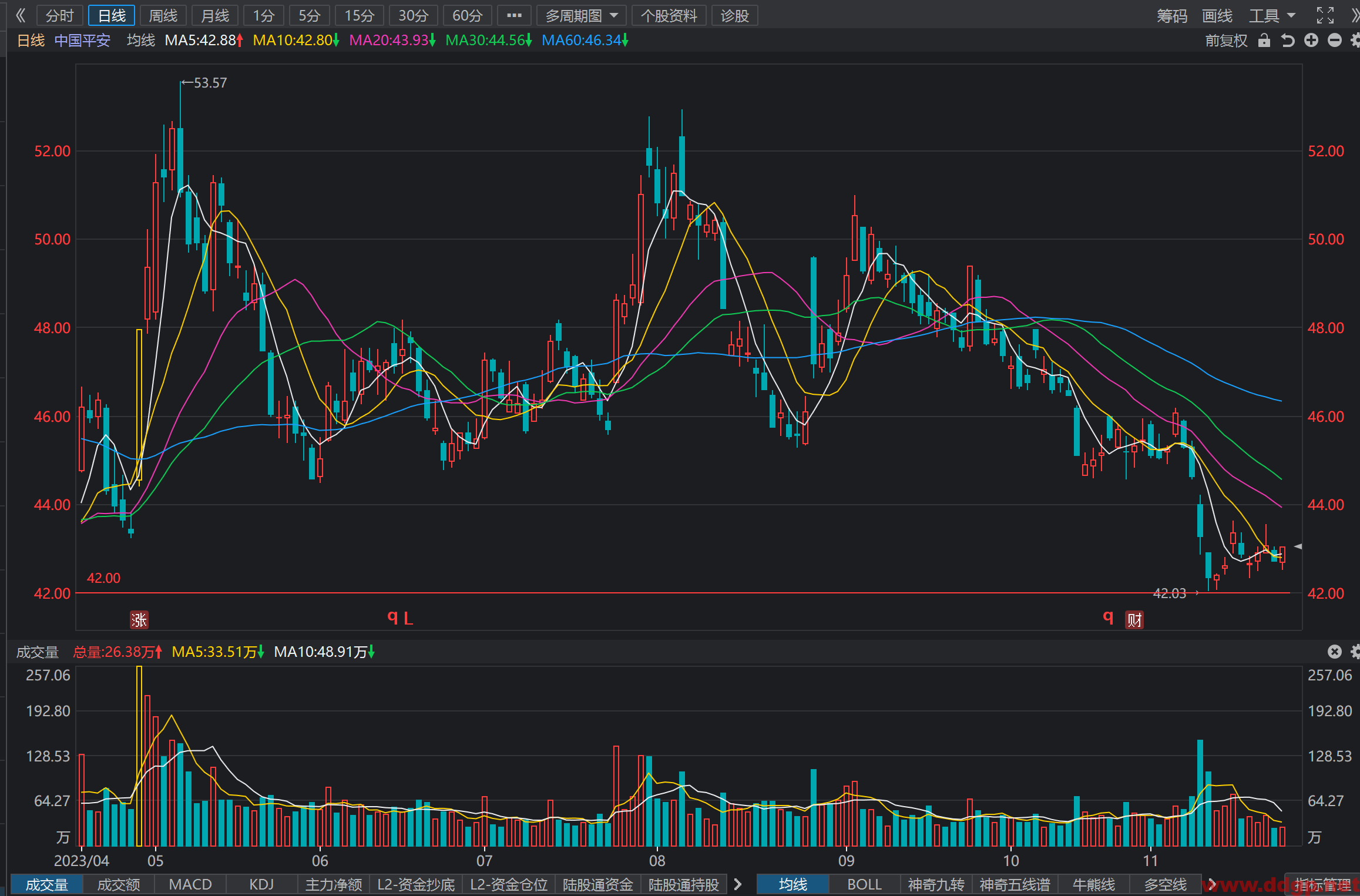Click the MA20:43.93 legend value
The height and width of the screenshot is (896, 1360).
click(392, 41)
